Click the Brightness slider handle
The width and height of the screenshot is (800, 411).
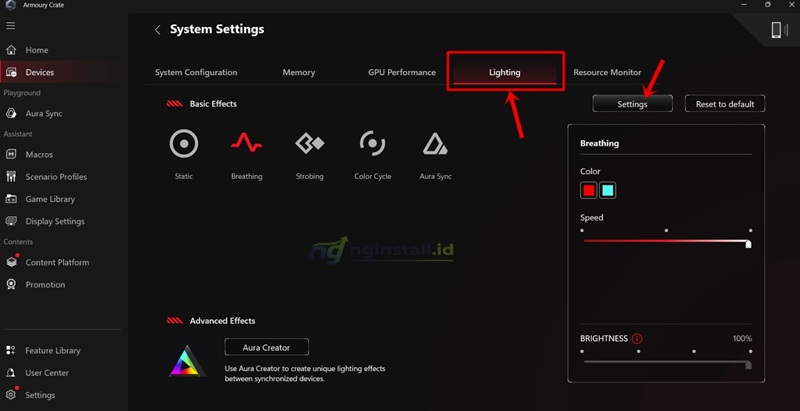coord(748,365)
